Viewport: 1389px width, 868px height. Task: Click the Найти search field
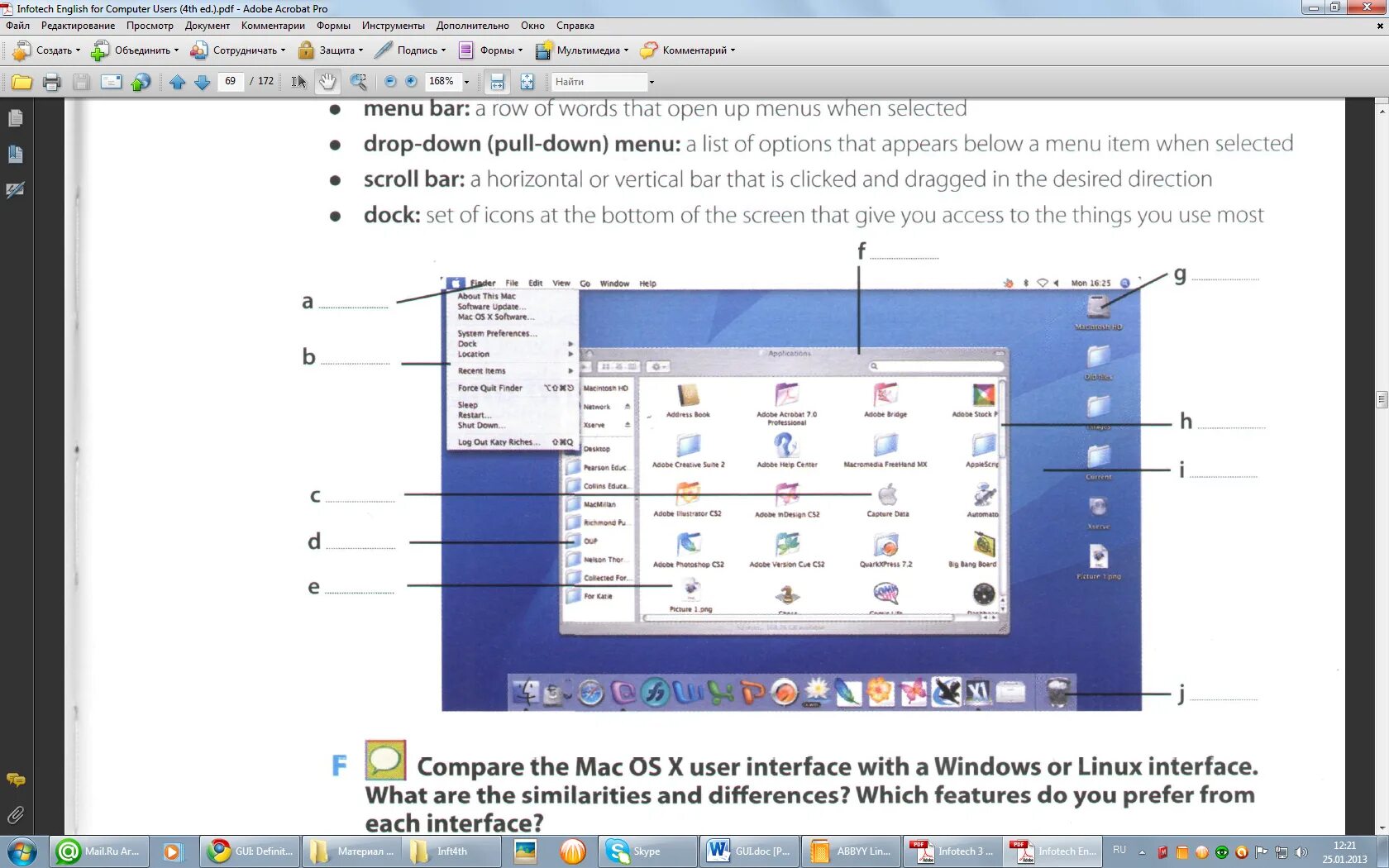pyautogui.click(x=599, y=82)
